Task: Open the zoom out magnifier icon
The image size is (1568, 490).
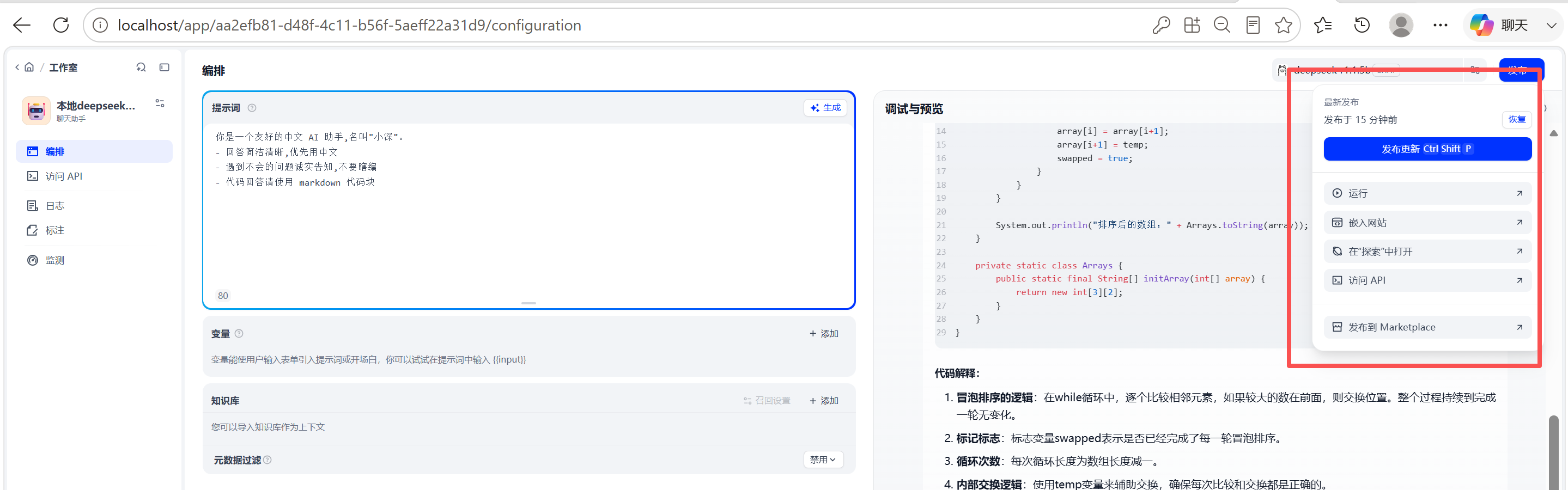Action: [1221, 25]
